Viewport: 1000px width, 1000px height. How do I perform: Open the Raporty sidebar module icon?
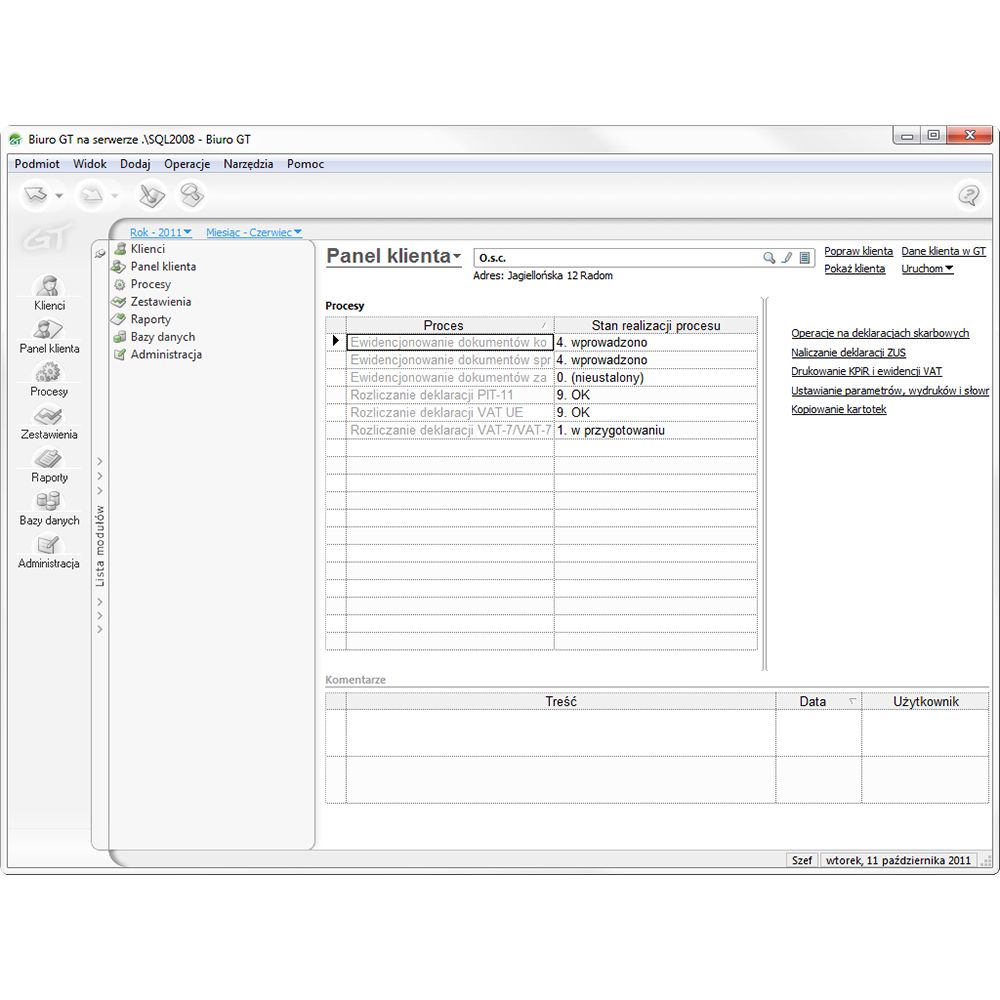click(49, 459)
